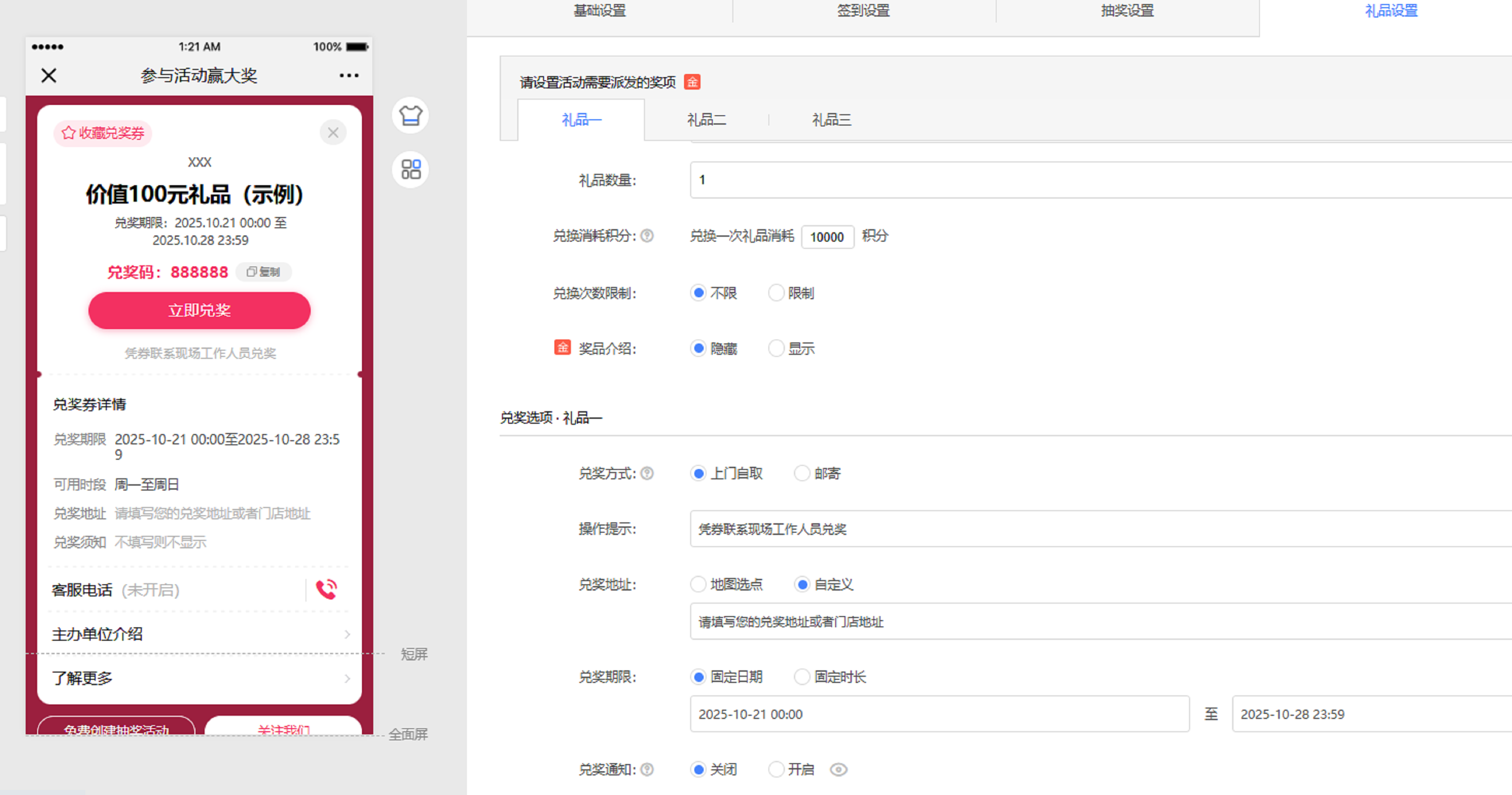
Task: Click the grid modules icon beside preview
Action: 410,169
